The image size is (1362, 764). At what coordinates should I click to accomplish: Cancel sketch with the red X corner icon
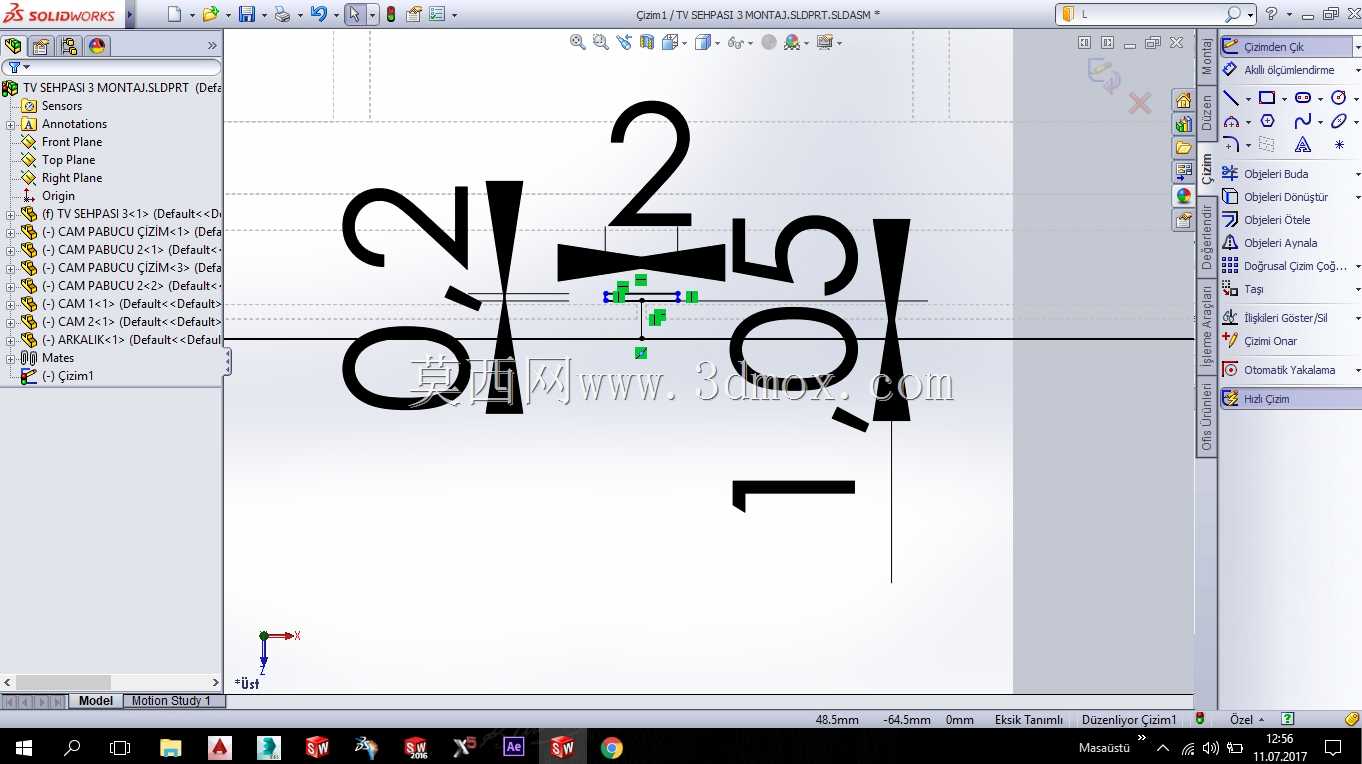1140,103
